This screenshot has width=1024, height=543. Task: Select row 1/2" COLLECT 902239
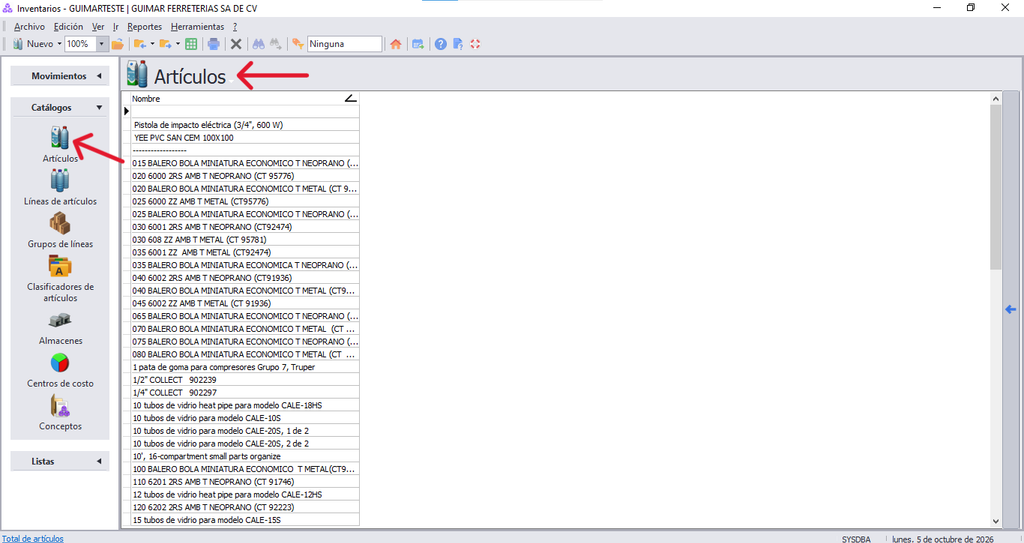pos(245,380)
